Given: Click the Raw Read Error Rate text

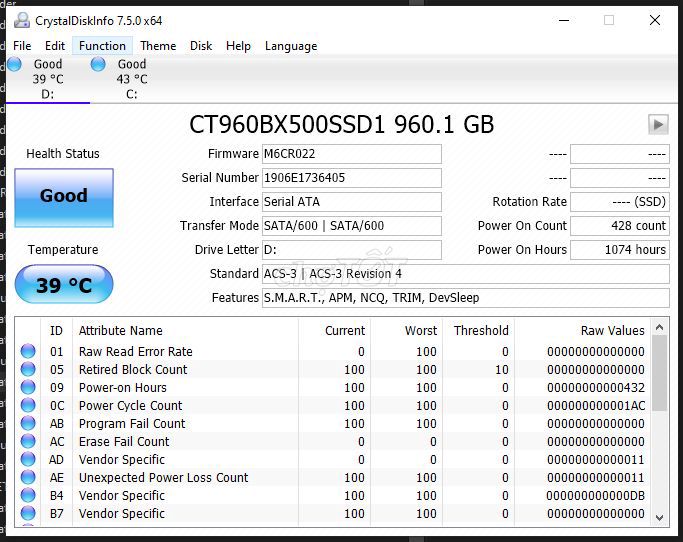Looking at the screenshot, I should pyautogui.click(x=135, y=352).
